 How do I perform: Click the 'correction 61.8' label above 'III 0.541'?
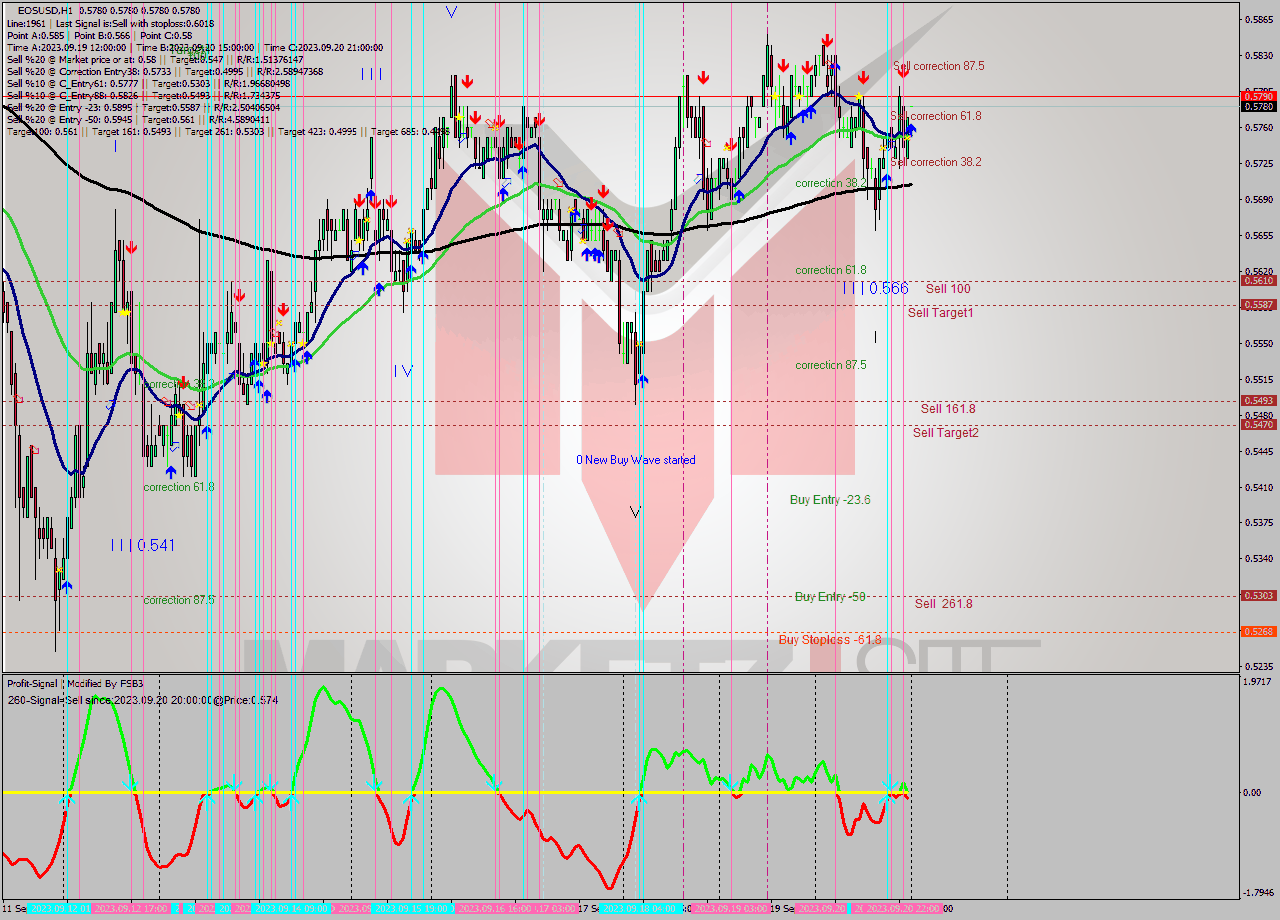[x=178, y=487]
